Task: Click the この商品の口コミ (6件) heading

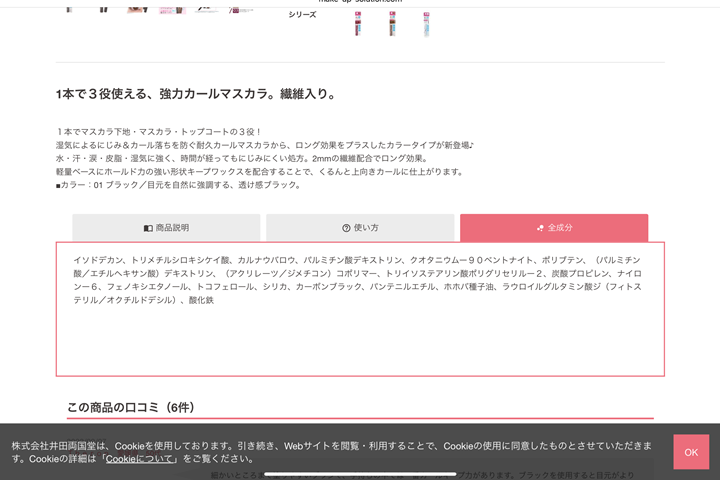Action: [x=130, y=407]
